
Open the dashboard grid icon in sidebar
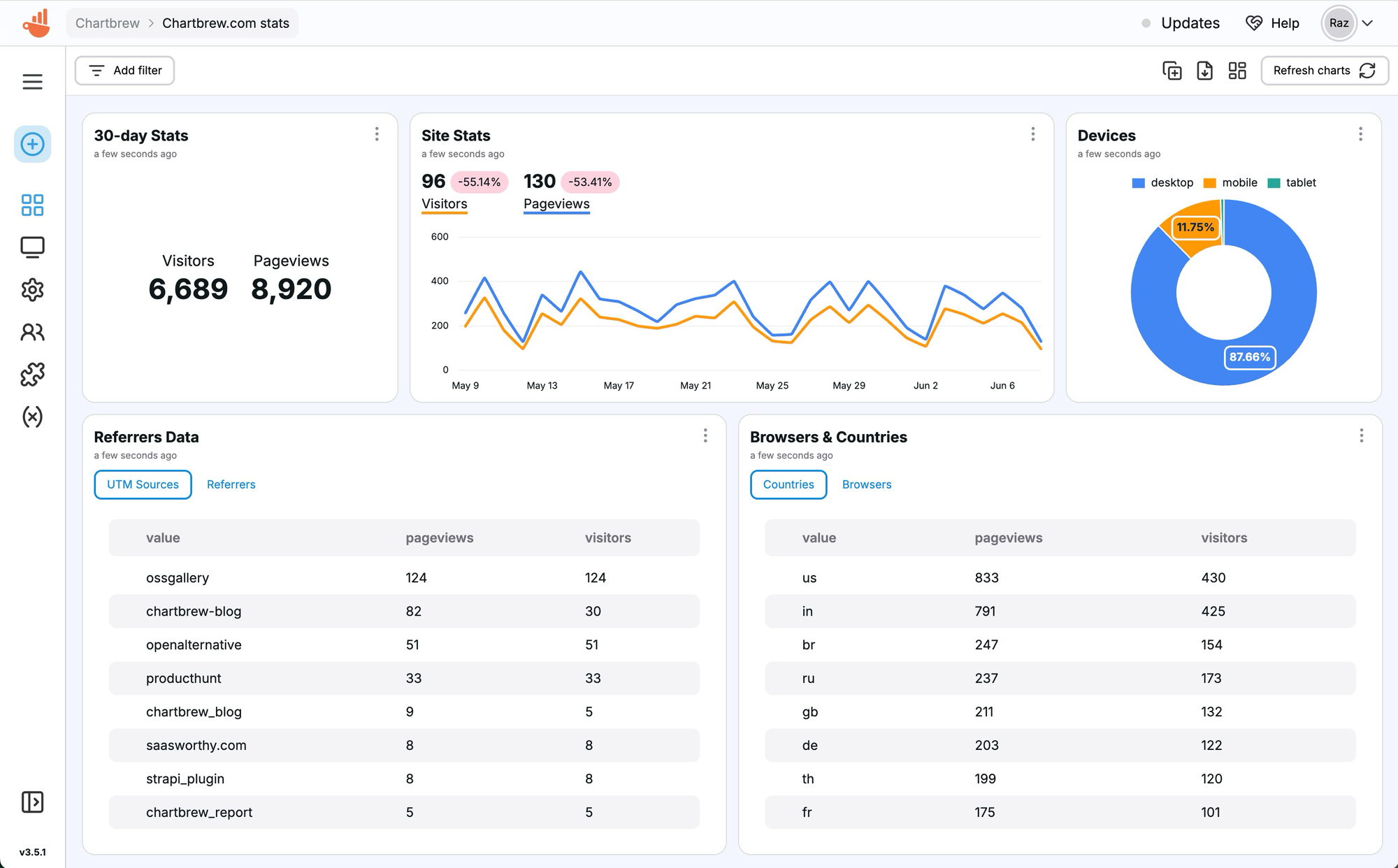click(32, 205)
